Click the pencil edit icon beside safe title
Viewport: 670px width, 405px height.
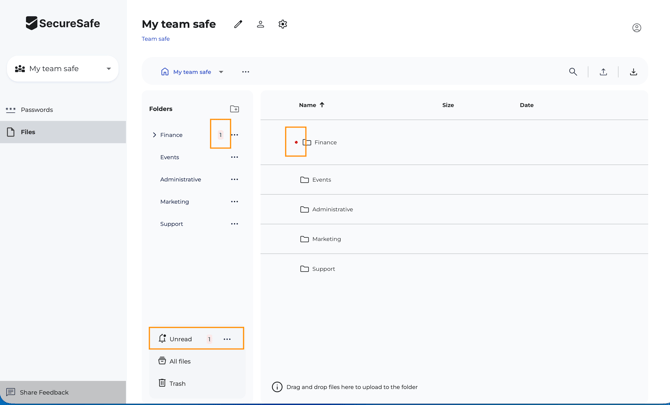click(238, 24)
